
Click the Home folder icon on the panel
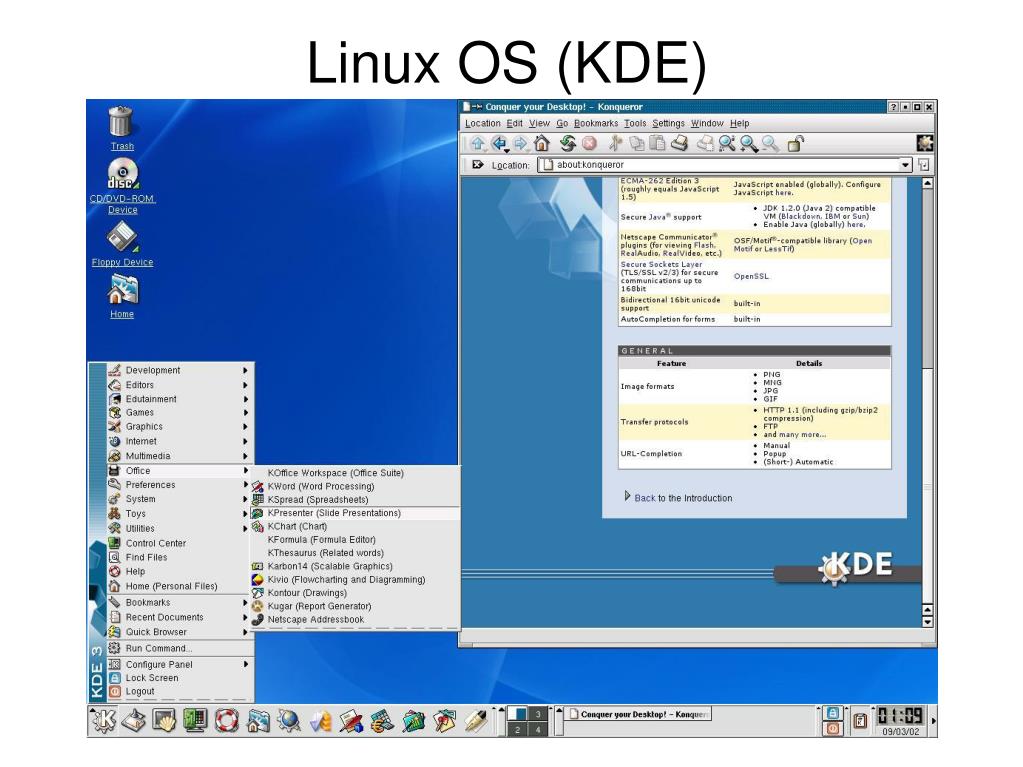[258, 720]
